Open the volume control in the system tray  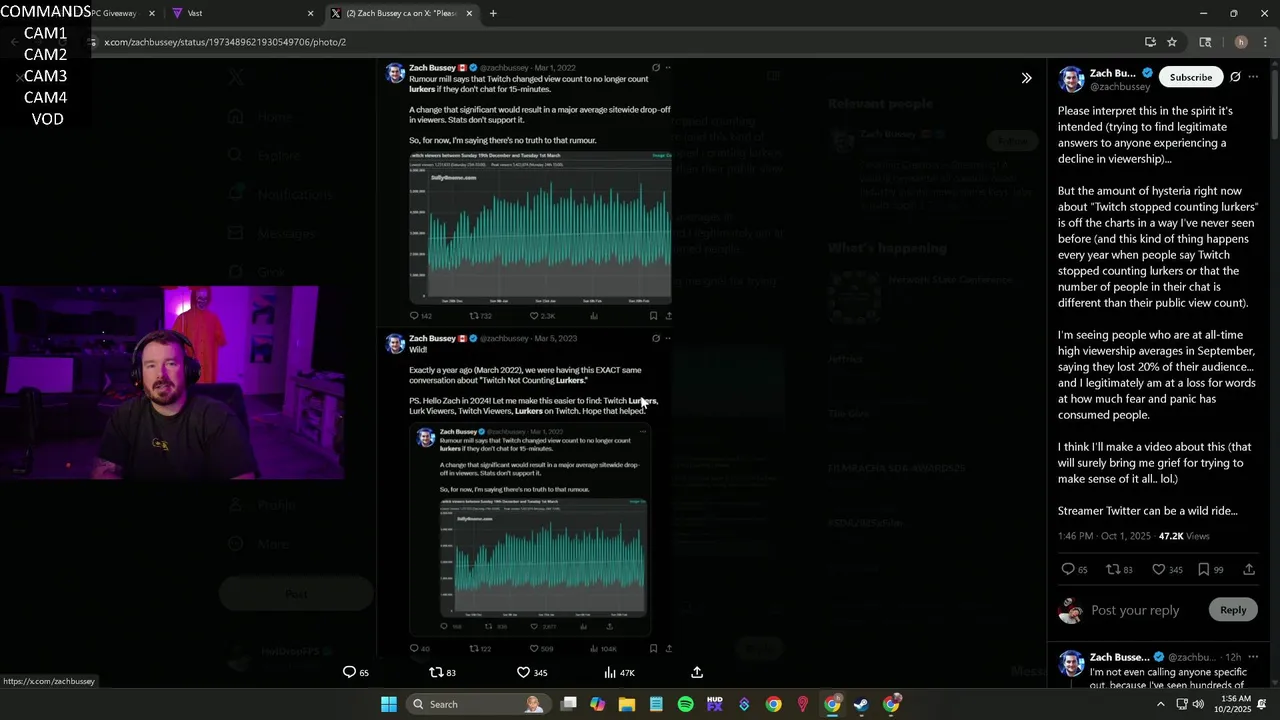click(1198, 704)
